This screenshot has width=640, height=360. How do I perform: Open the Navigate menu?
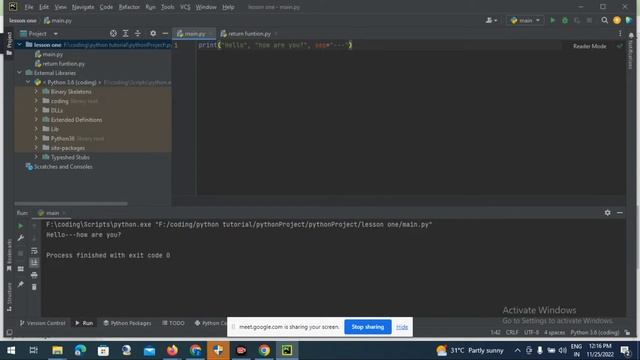pos(83,7)
